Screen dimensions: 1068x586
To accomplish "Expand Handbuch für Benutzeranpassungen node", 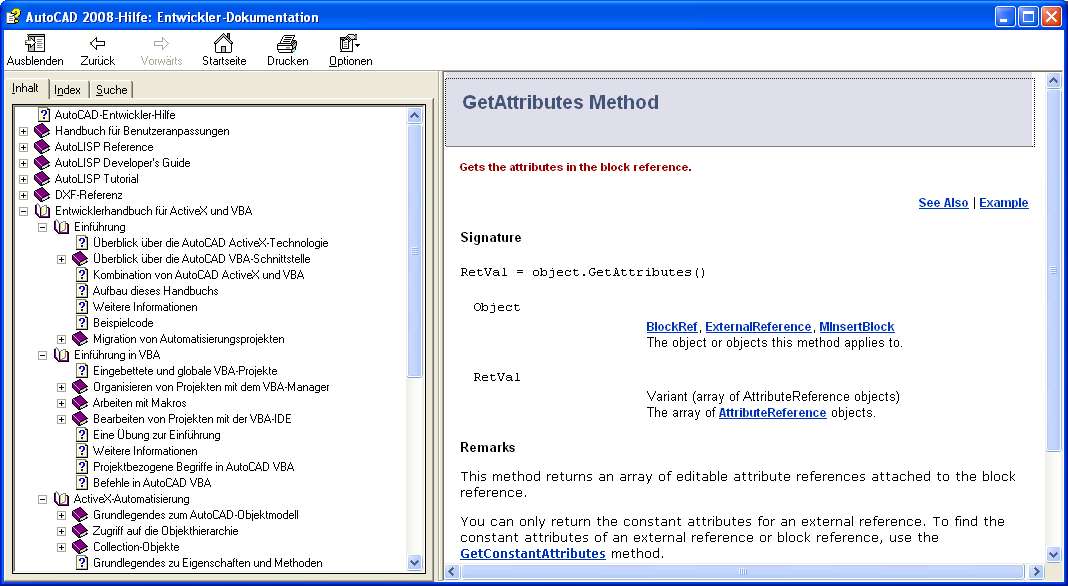I will coord(23,131).
